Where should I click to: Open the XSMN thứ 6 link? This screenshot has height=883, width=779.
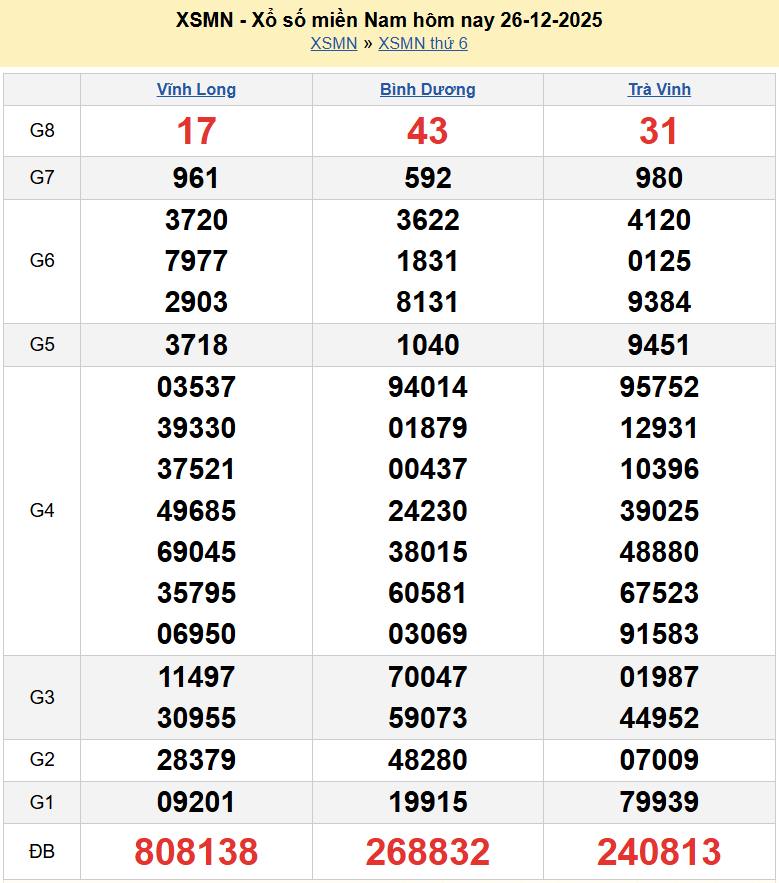(423, 43)
